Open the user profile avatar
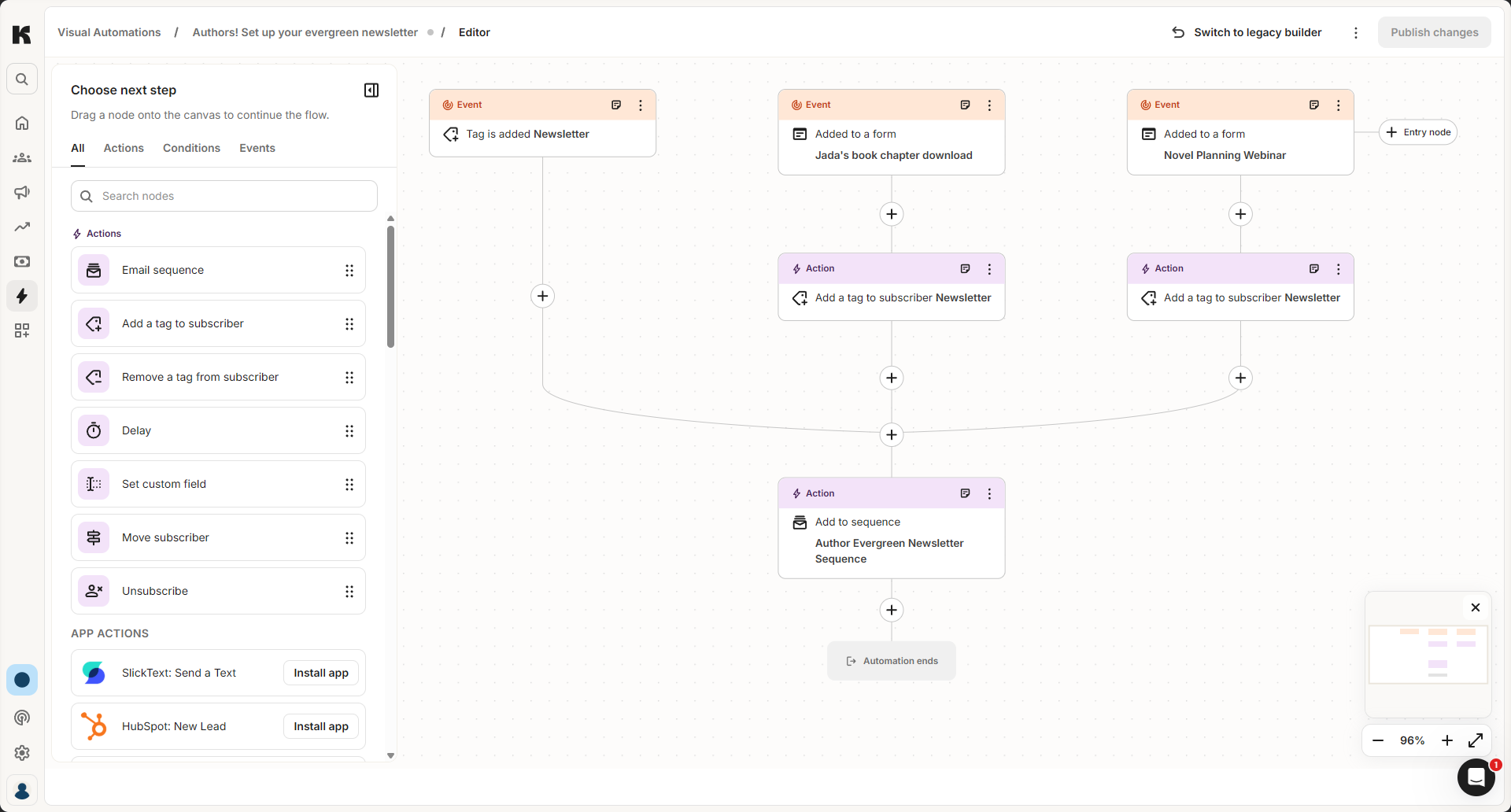 tap(22, 791)
